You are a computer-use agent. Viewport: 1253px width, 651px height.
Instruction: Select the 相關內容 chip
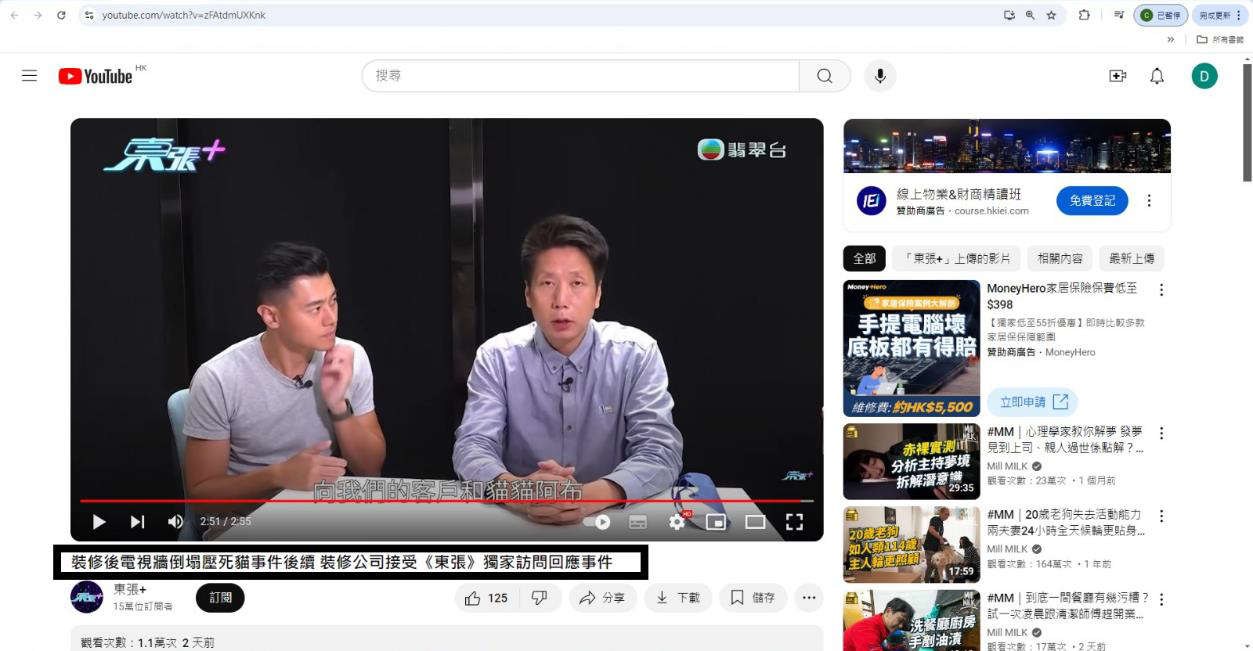coord(1060,259)
